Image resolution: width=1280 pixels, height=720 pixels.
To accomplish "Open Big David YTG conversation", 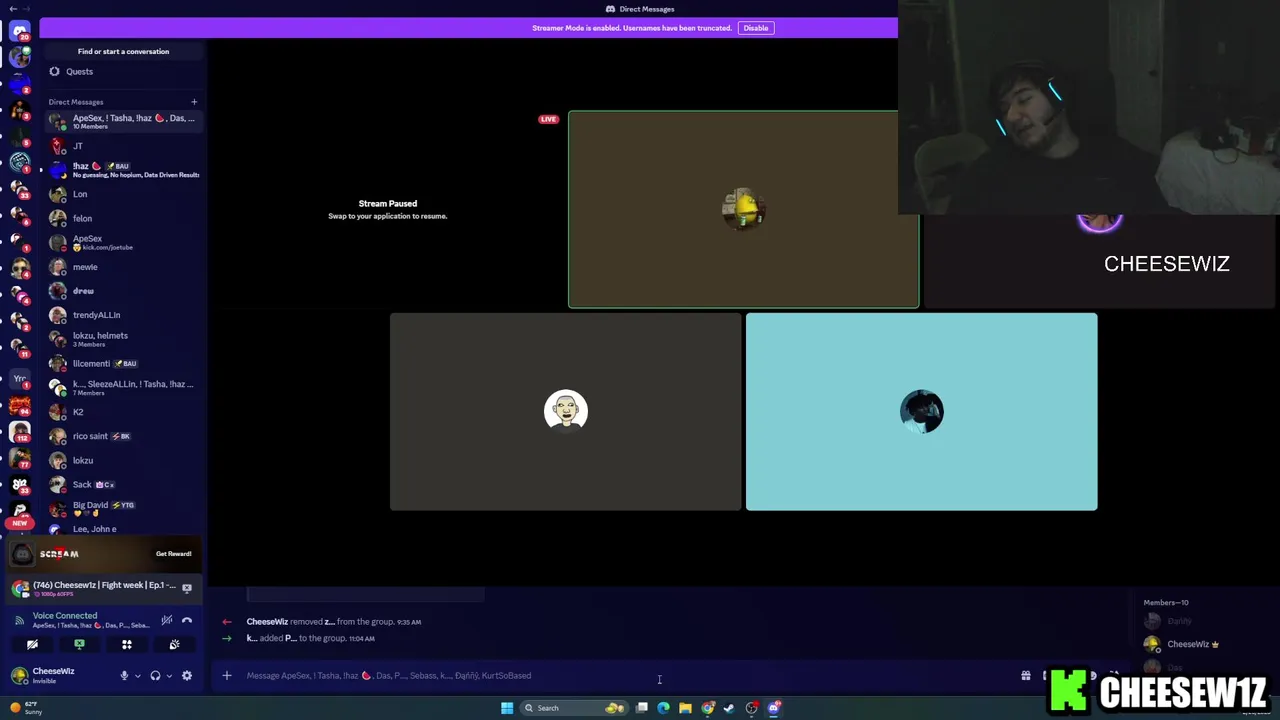I will pos(123,509).
